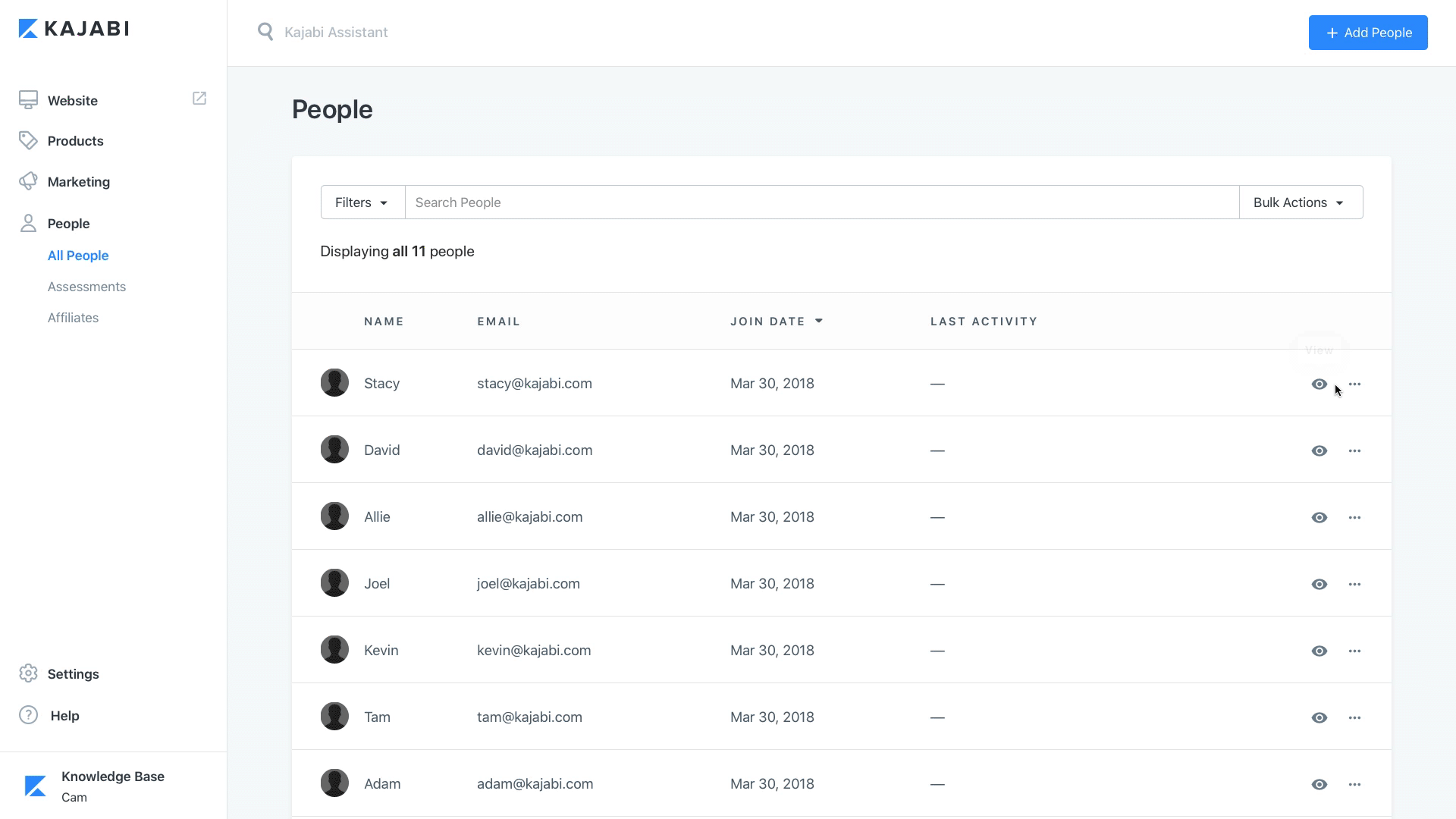Click the eye icon for Adam
The height and width of the screenshot is (819, 1456).
[1319, 785]
